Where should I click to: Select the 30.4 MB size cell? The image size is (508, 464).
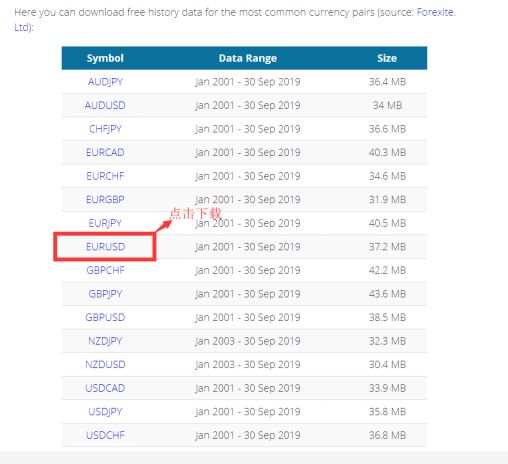(x=387, y=364)
